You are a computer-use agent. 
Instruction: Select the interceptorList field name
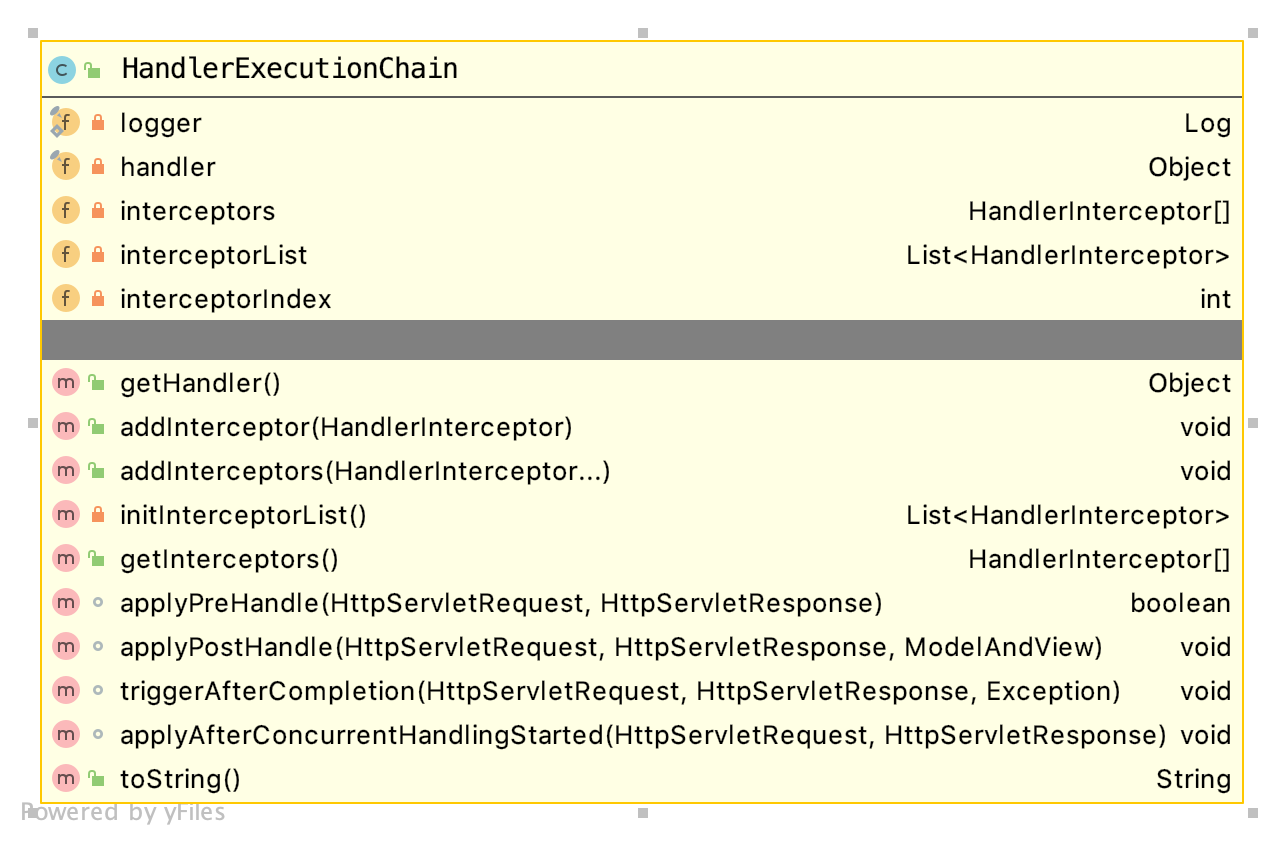(214, 256)
